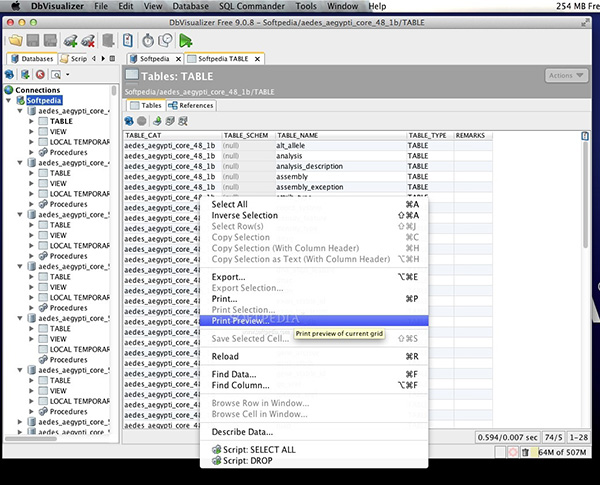600x485 pixels.
Task: Switch to the References tab
Action: [191, 105]
